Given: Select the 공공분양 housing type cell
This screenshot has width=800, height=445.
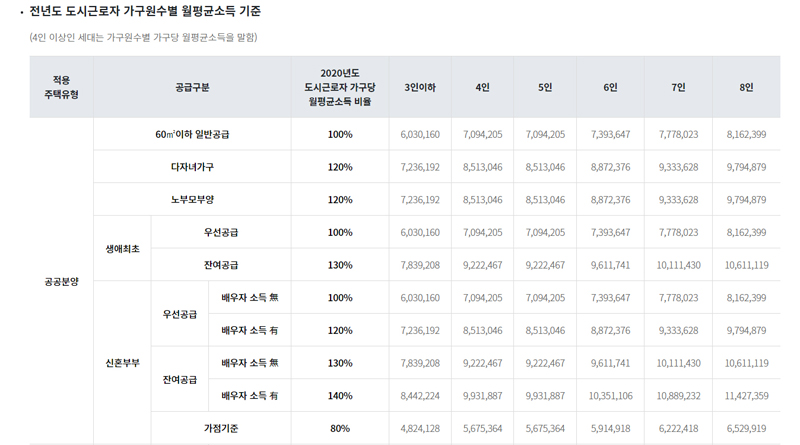Looking at the screenshot, I should 61,282.
